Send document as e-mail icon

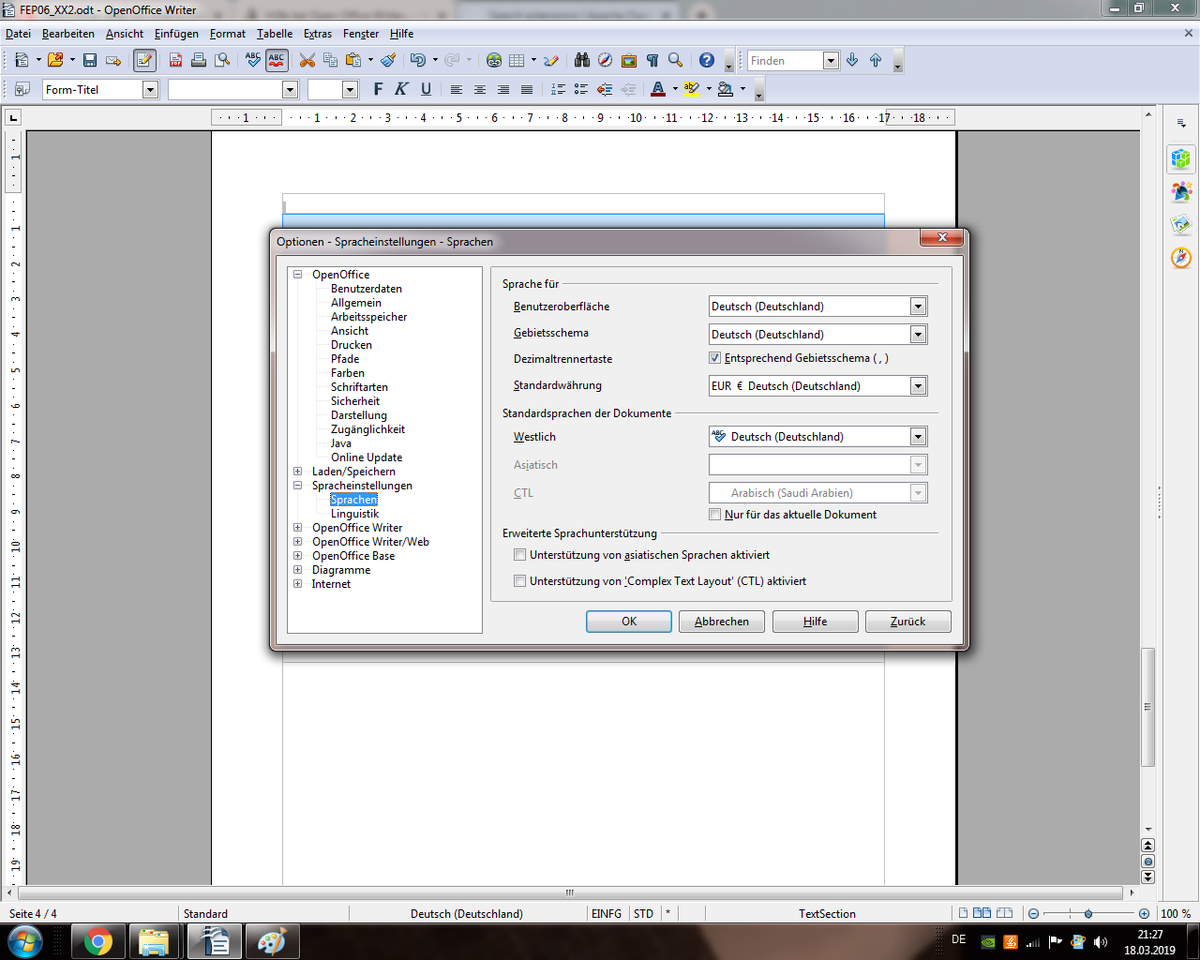pyautogui.click(x=113, y=60)
